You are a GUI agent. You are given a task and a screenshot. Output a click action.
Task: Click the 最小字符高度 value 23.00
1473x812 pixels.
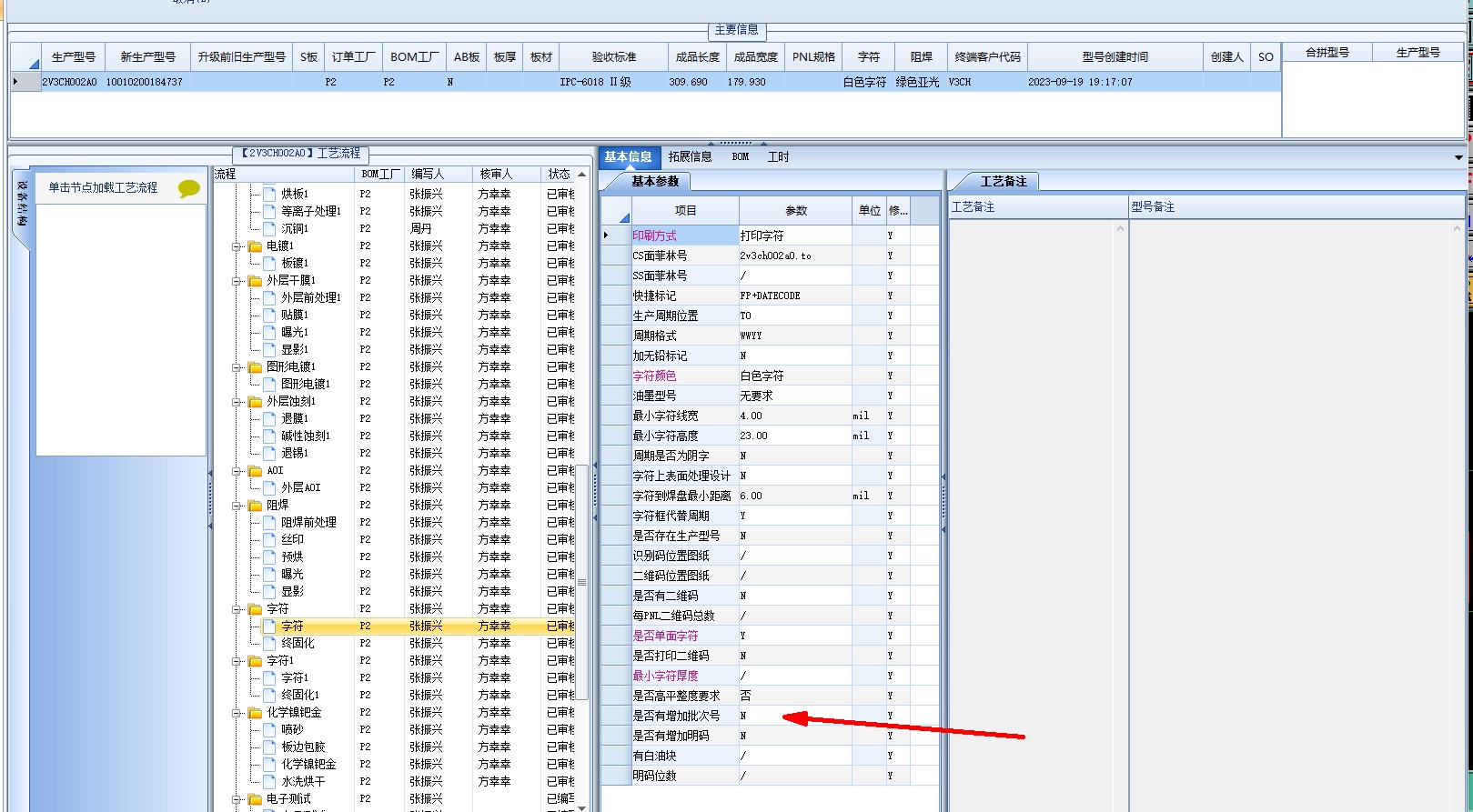coord(795,436)
